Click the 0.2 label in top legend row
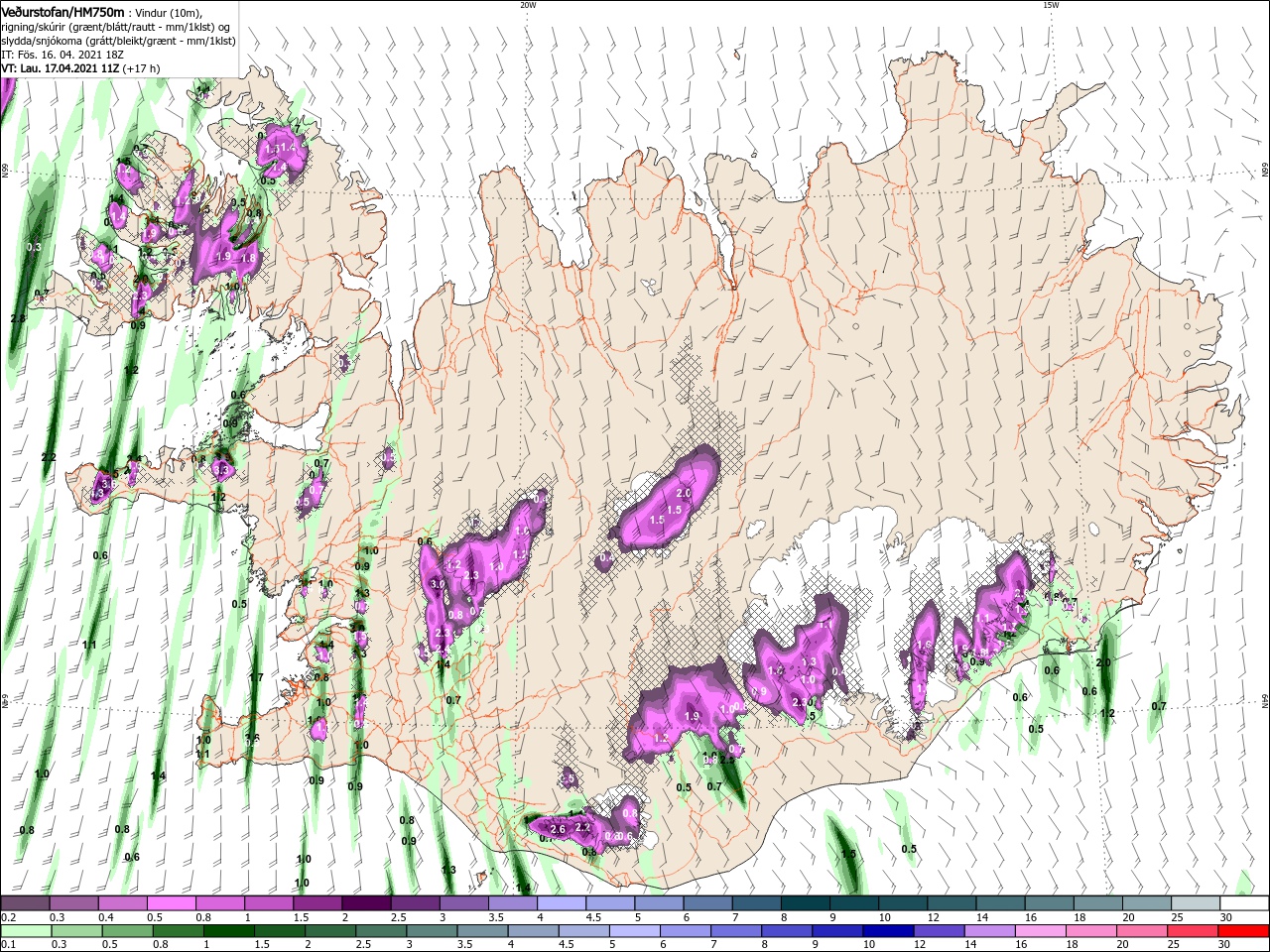Viewport: 1270px width, 952px height. tap(8, 917)
